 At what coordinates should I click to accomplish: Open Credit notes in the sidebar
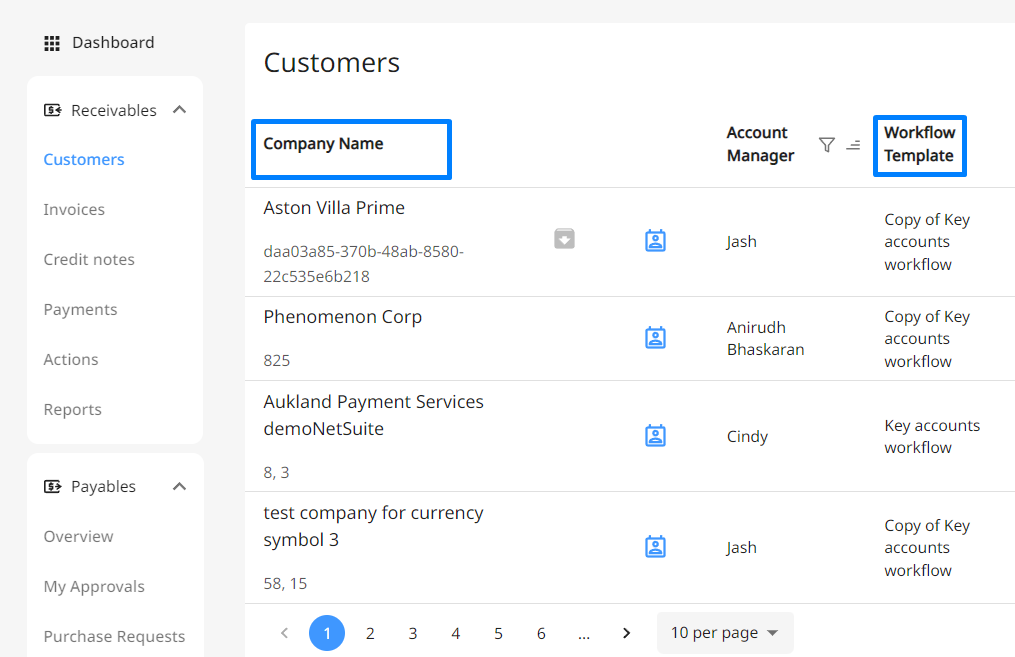click(x=89, y=259)
